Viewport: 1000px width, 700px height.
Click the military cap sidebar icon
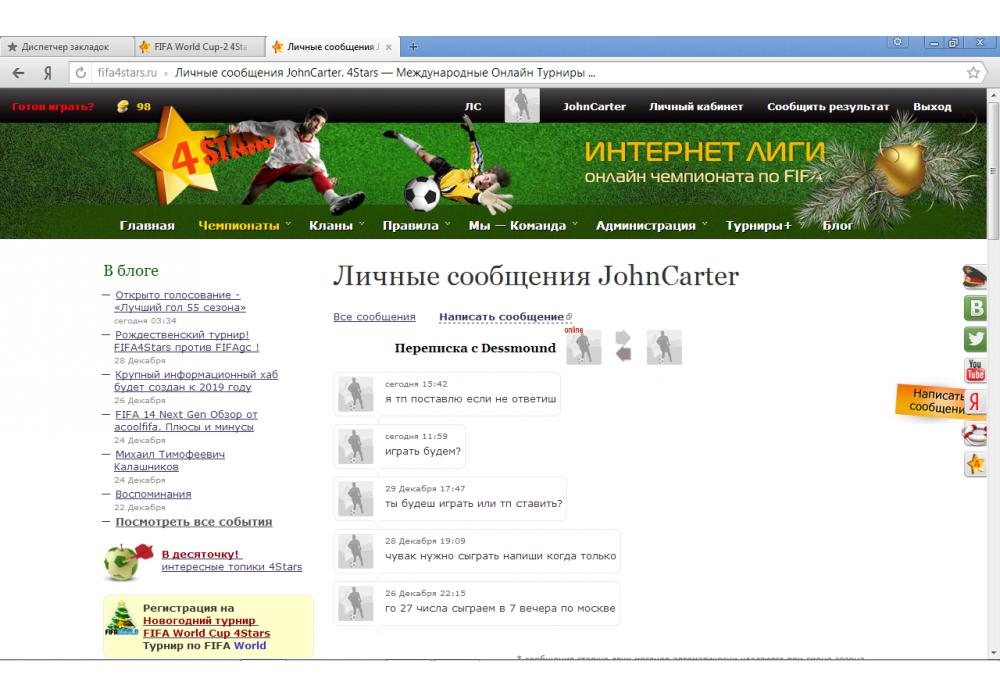tap(975, 277)
